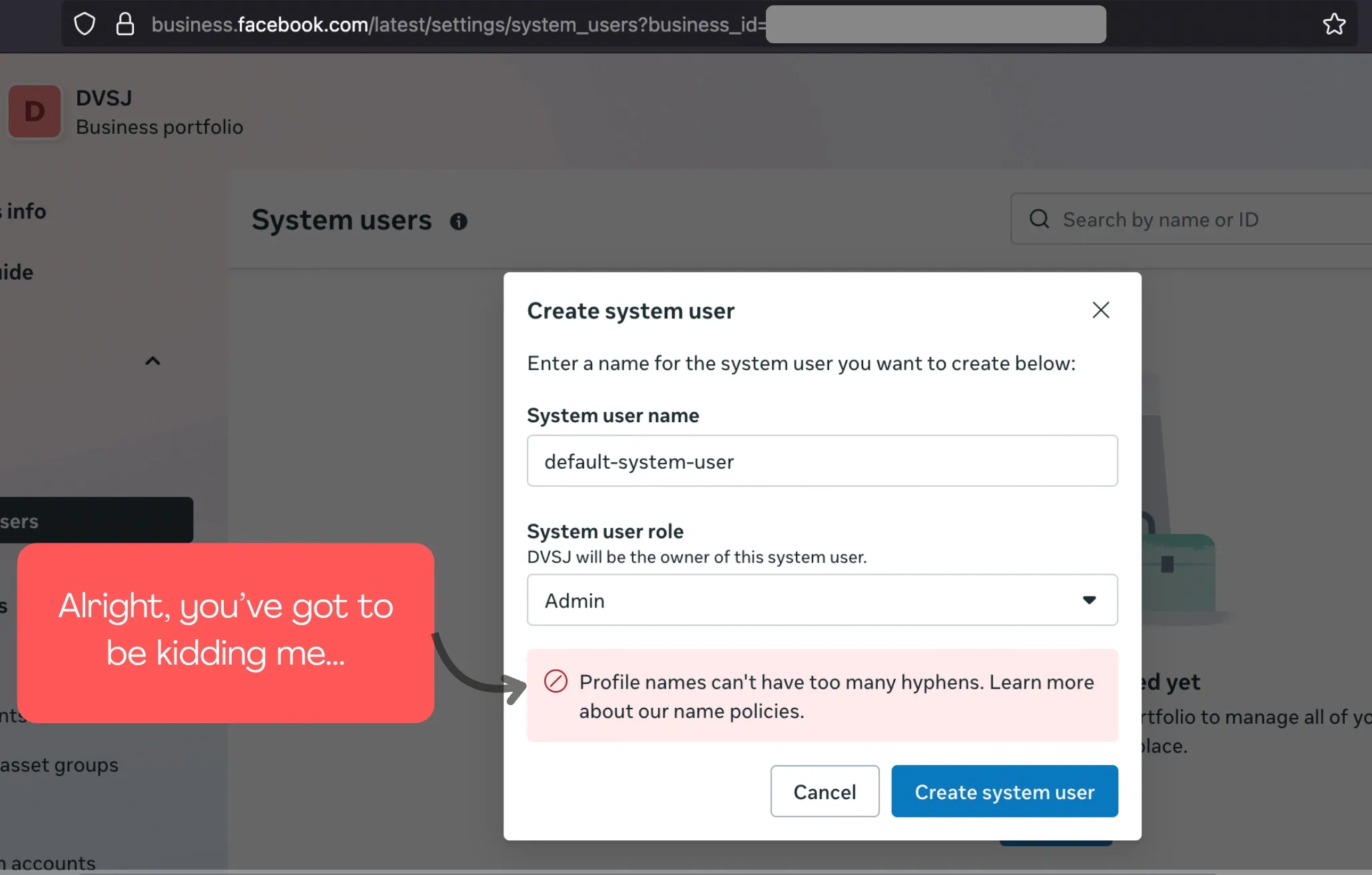Image resolution: width=1372 pixels, height=875 pixels.
Task: Collapse sidebar section with chevron
Action: (153, 361)
